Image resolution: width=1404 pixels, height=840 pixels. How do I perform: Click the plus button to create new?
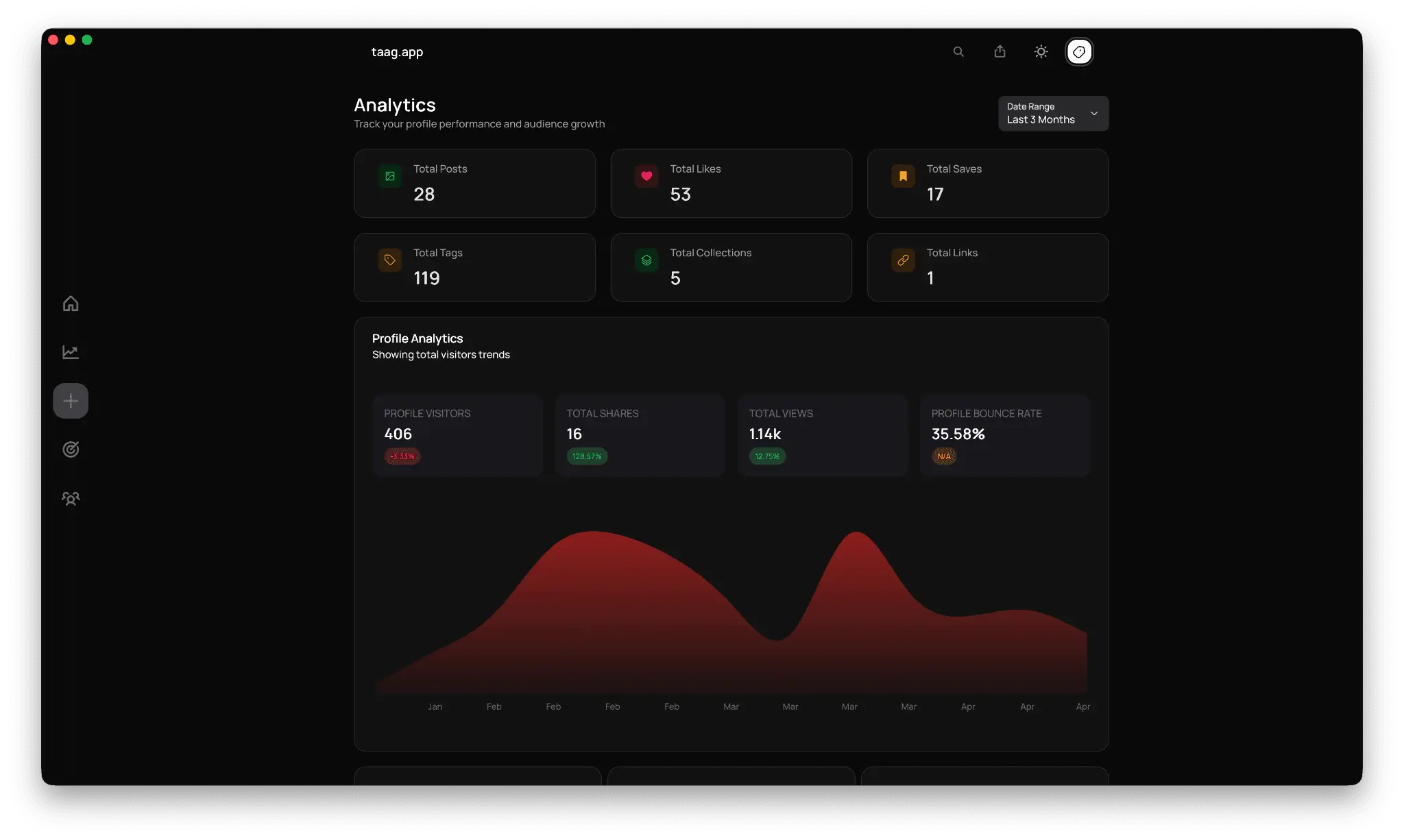pyautogui.click(x=71, y=401)
